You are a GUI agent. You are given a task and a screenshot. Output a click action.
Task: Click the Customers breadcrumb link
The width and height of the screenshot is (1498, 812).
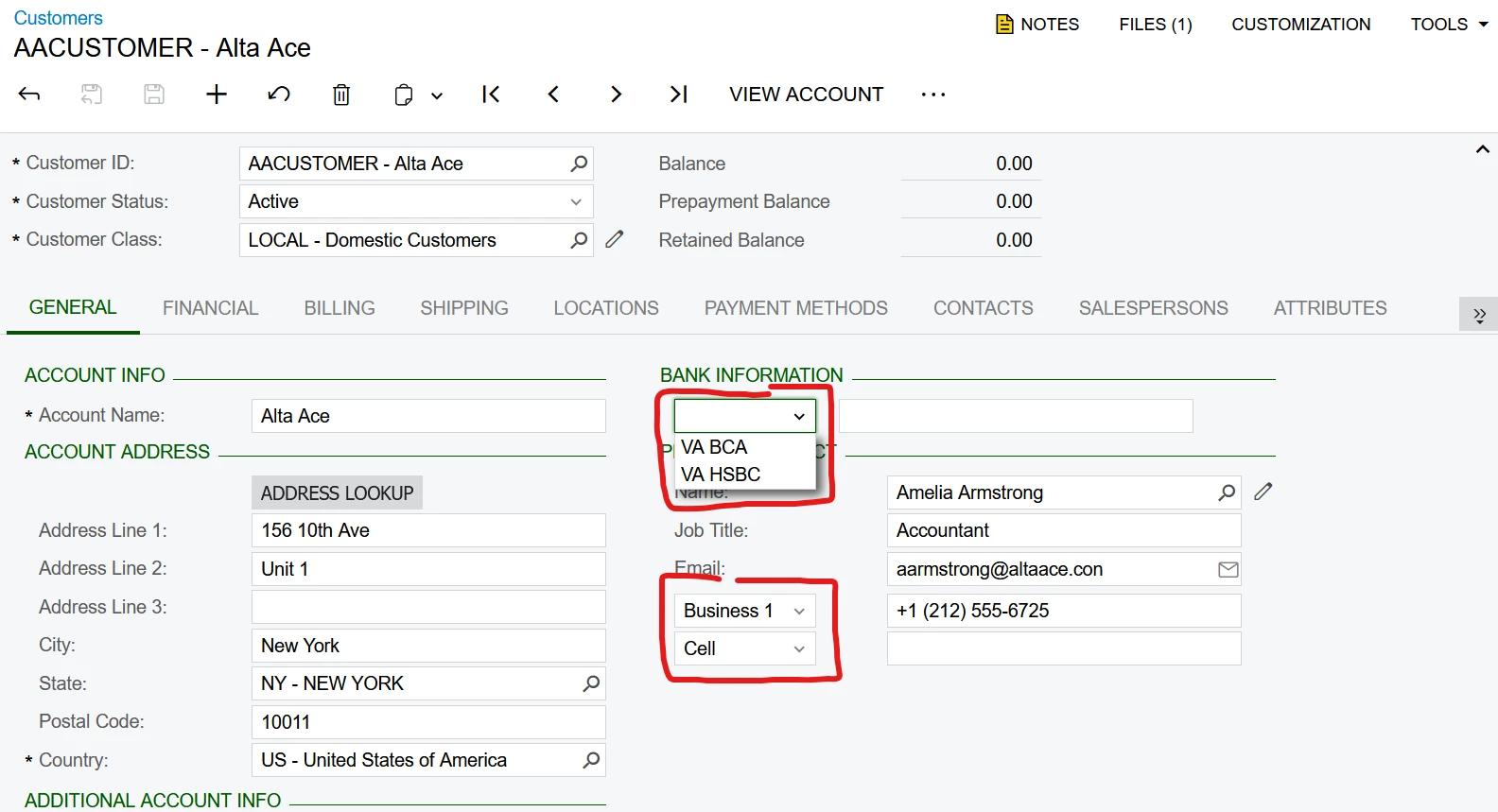[x=59, y=18]
